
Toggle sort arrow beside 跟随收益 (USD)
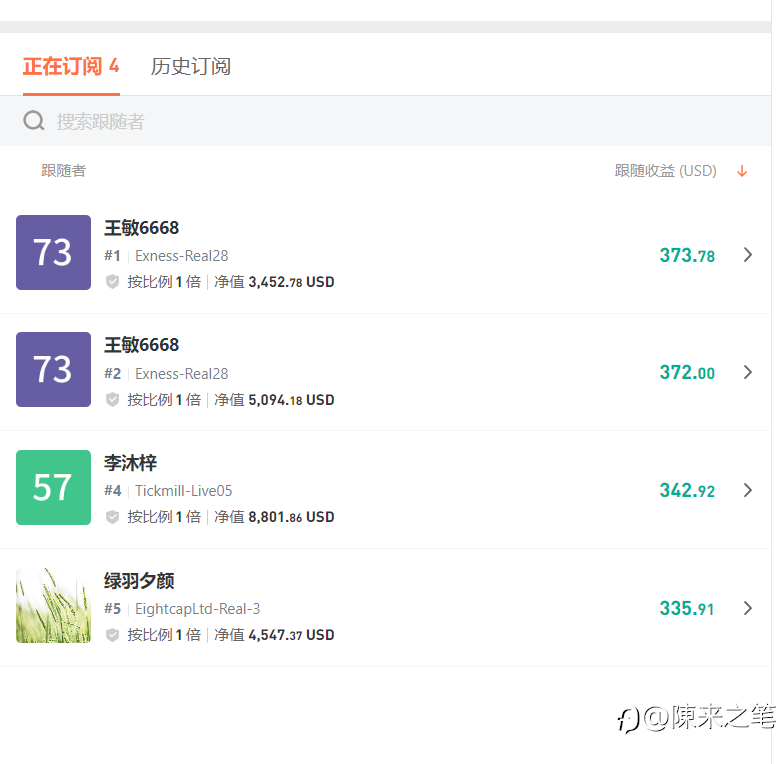coord(742,171)
